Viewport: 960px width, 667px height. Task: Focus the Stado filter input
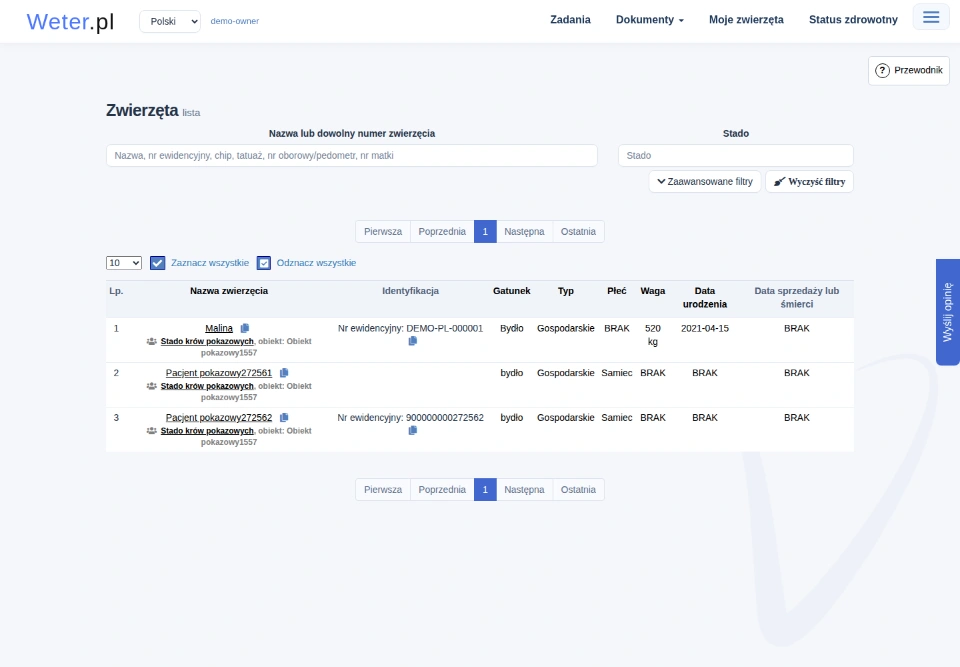[x=735, y=156]
